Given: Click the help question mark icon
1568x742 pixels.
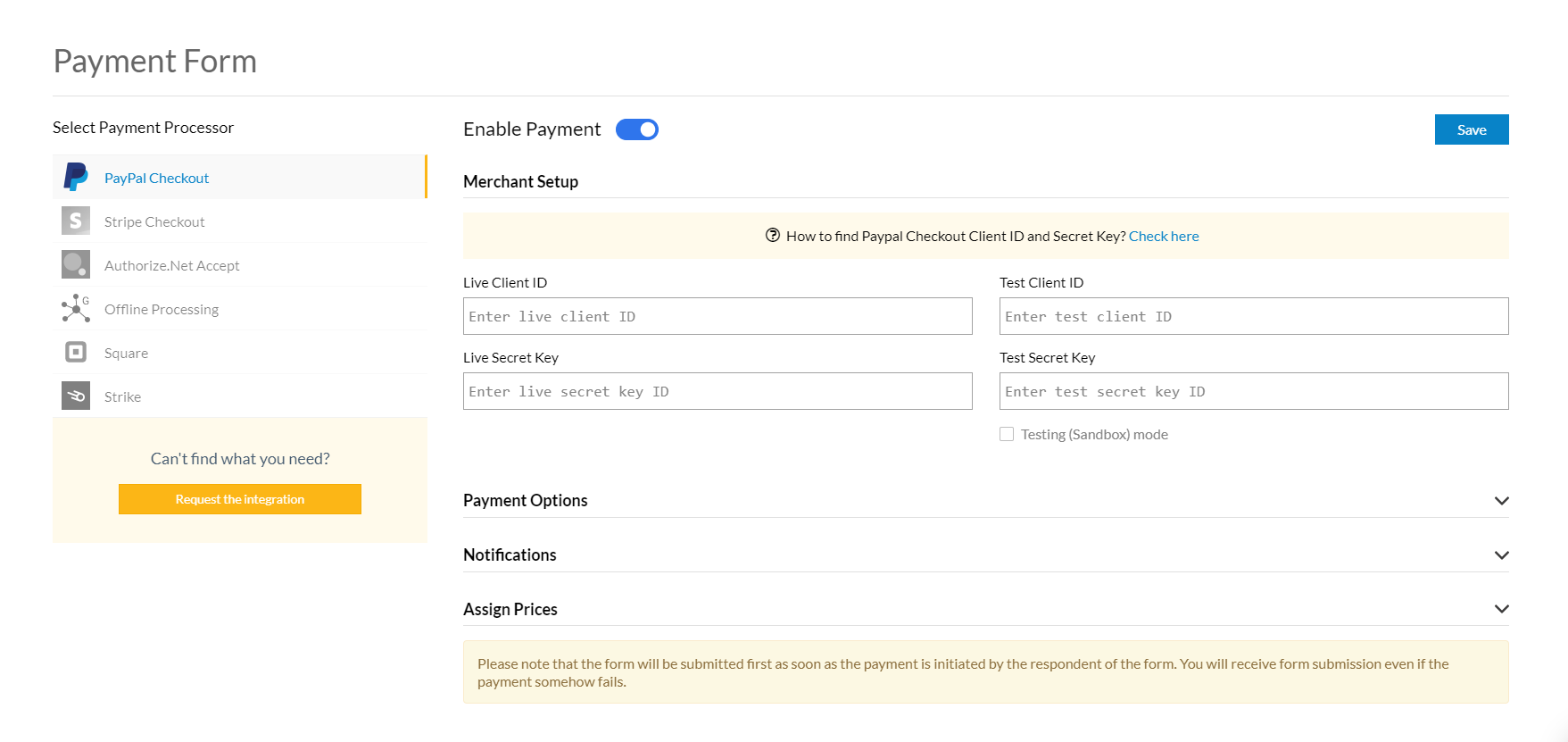Looking at the screenshot, I should click(773, 236).
